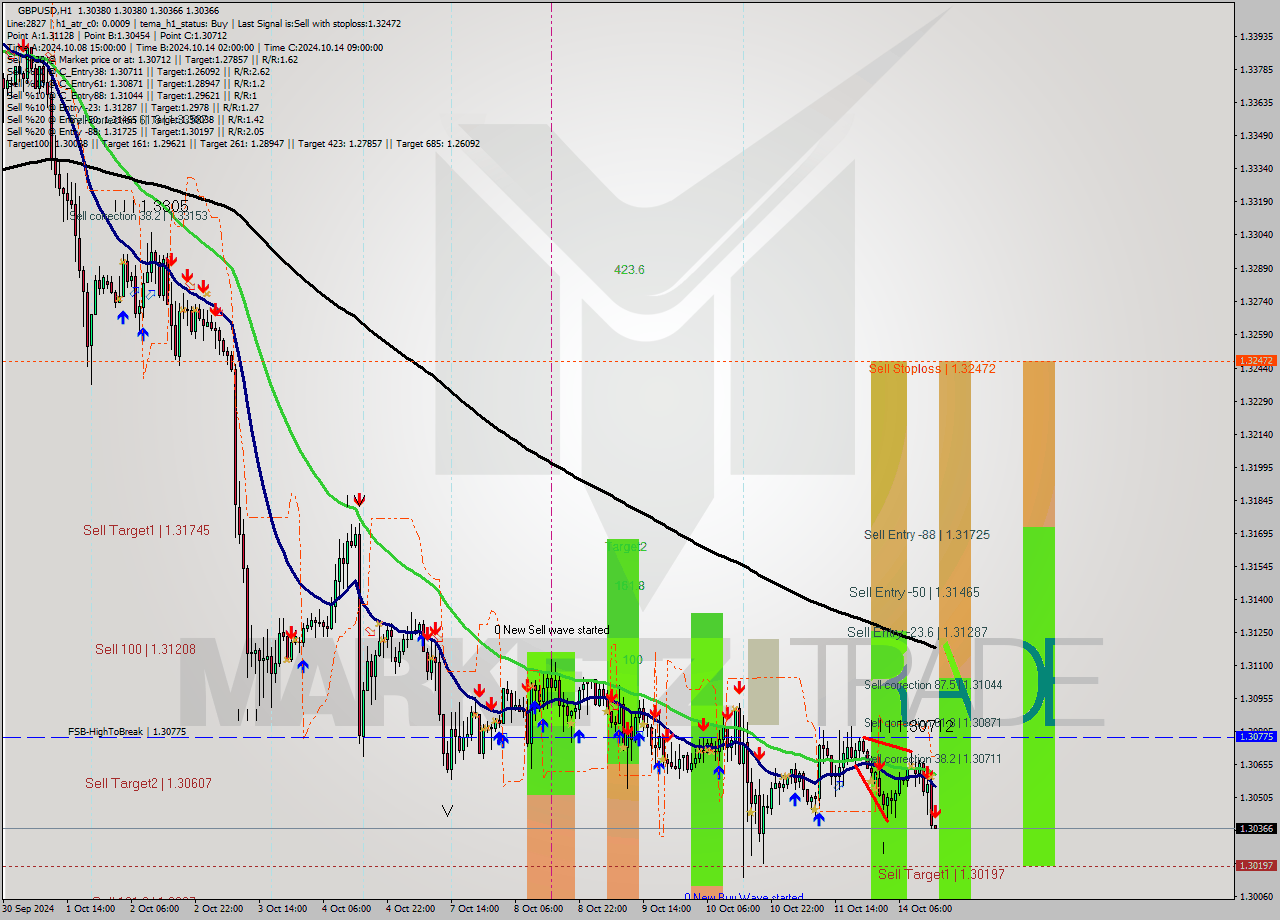Click the '8 Oct 06:00' time axis label
1280x920 pixels.
point(538,909)
